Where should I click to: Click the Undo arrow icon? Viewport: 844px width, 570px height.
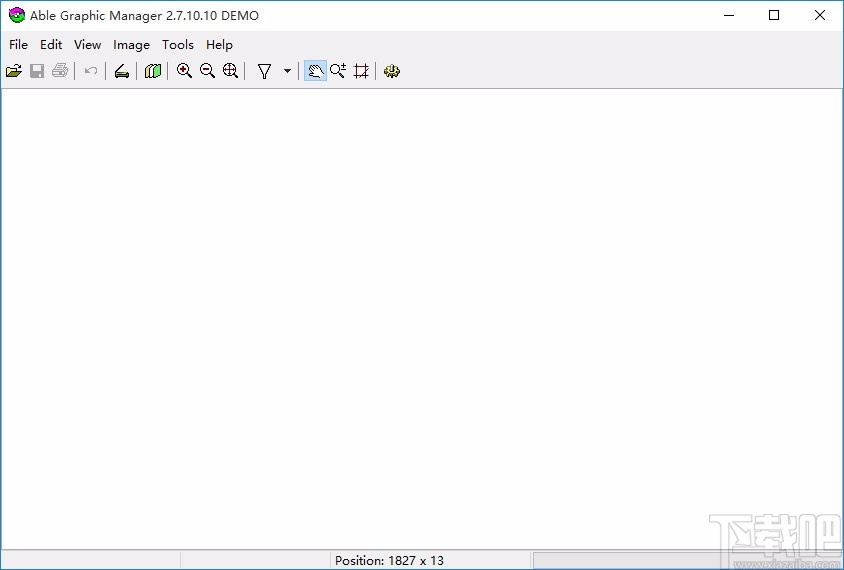[91, 71]
